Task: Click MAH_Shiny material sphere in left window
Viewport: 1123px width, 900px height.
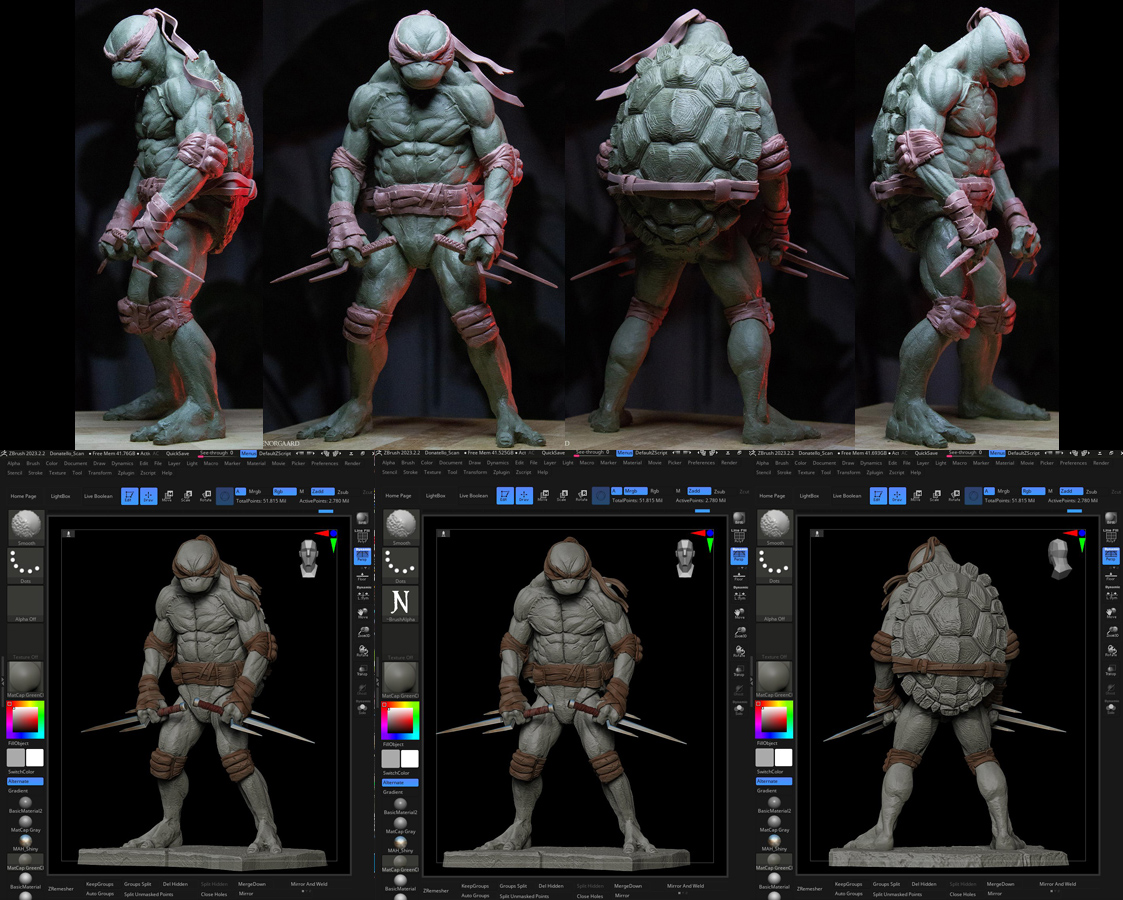Action: [x=26, y=840]
